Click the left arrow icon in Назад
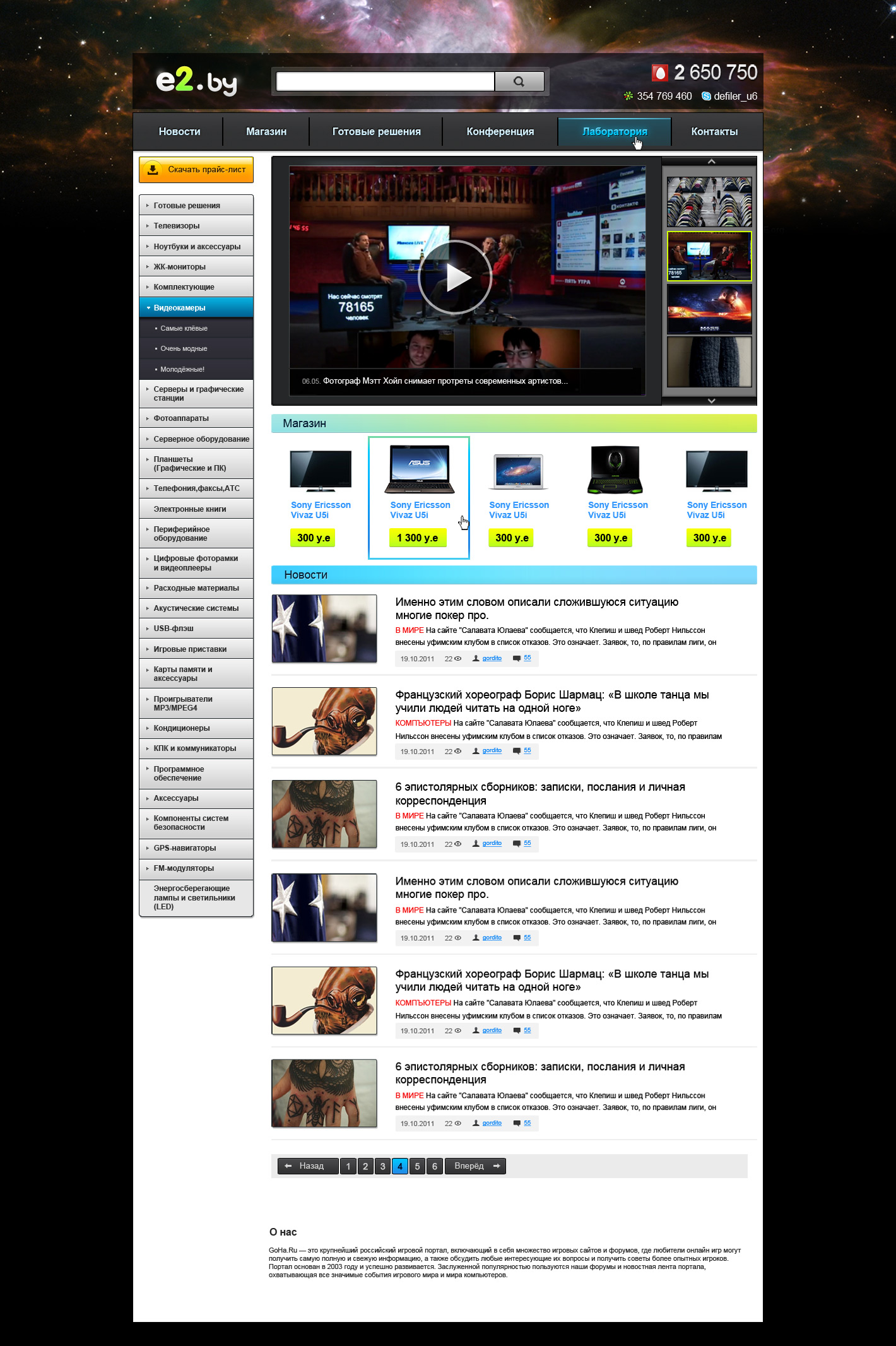Viewport: 896px width, 1346px height. click(x=288, y=1166)
